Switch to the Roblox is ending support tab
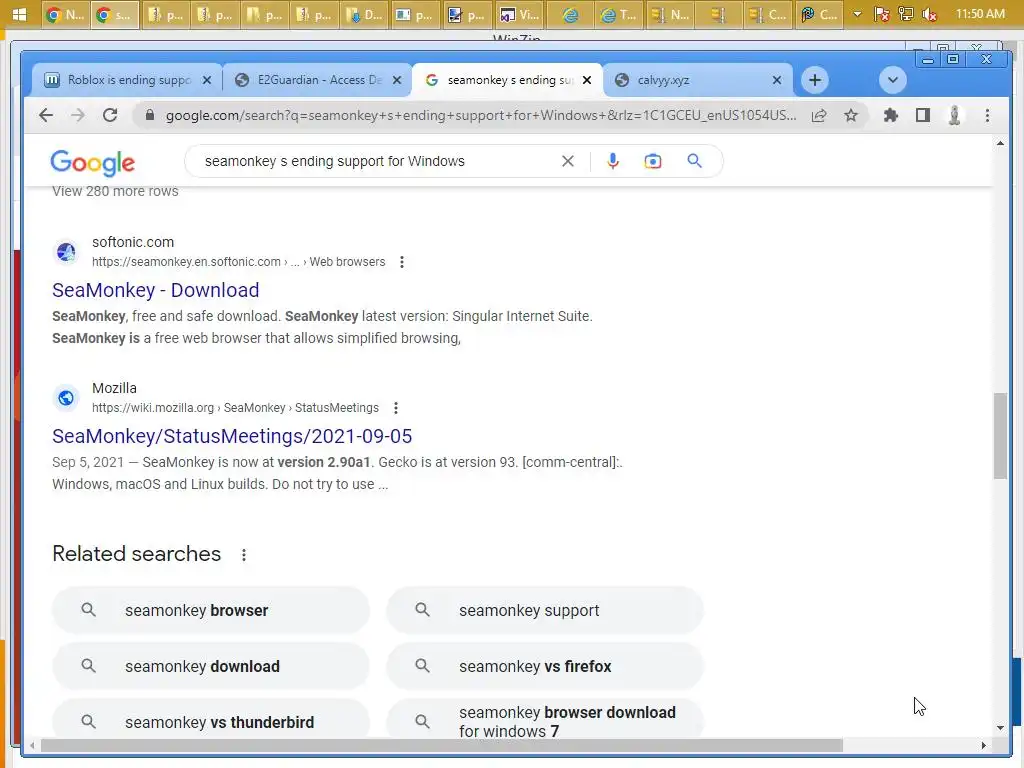 pos(129,80)
